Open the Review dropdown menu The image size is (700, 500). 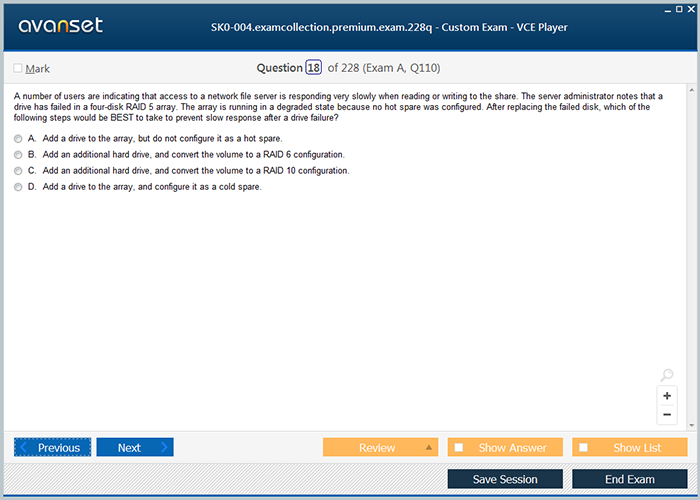click(380, 447)
